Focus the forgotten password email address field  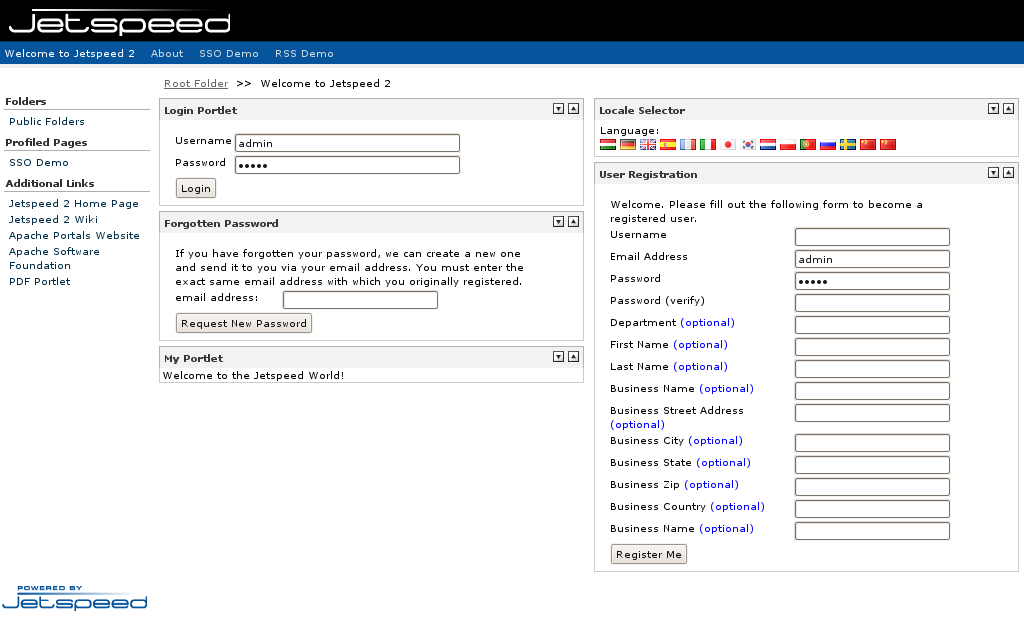[x=360, y=300]
